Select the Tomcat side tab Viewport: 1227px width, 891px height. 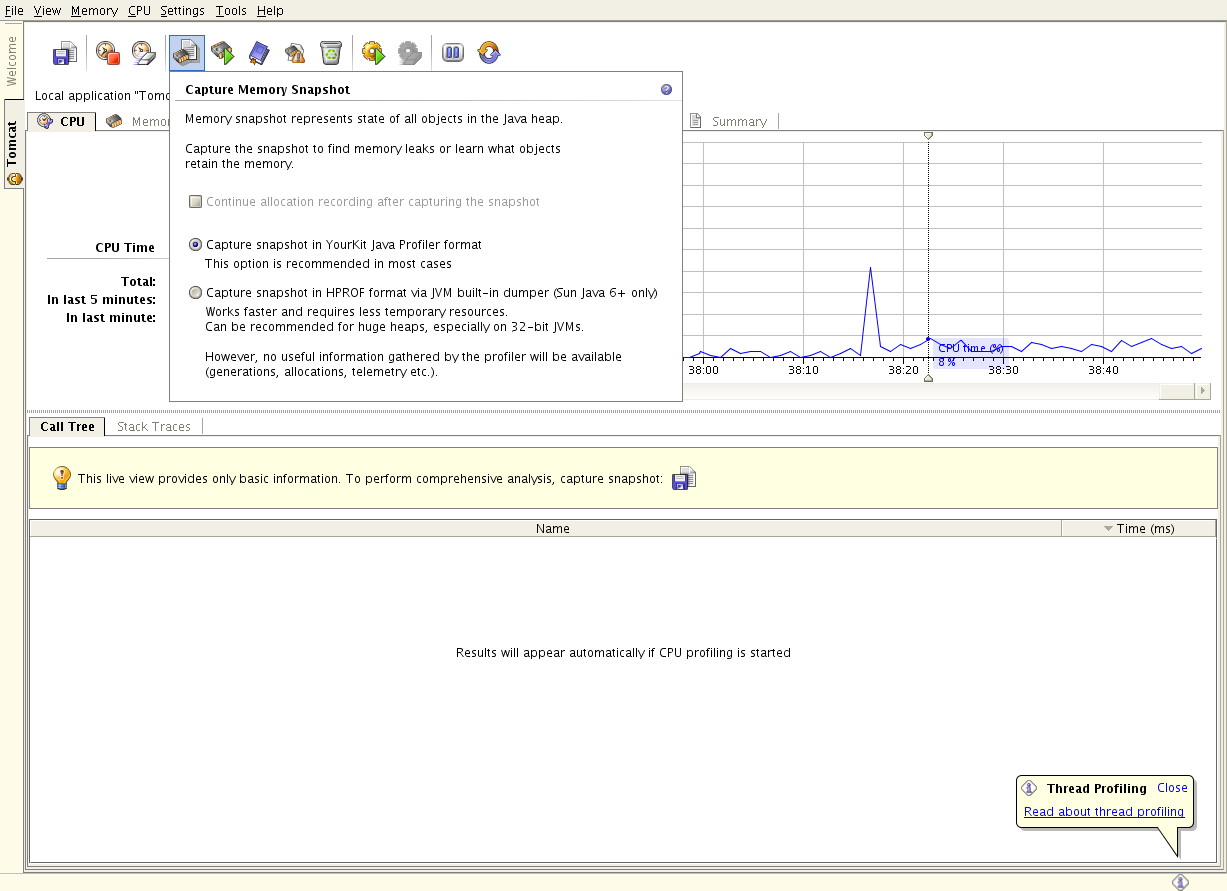coord(12,145)
